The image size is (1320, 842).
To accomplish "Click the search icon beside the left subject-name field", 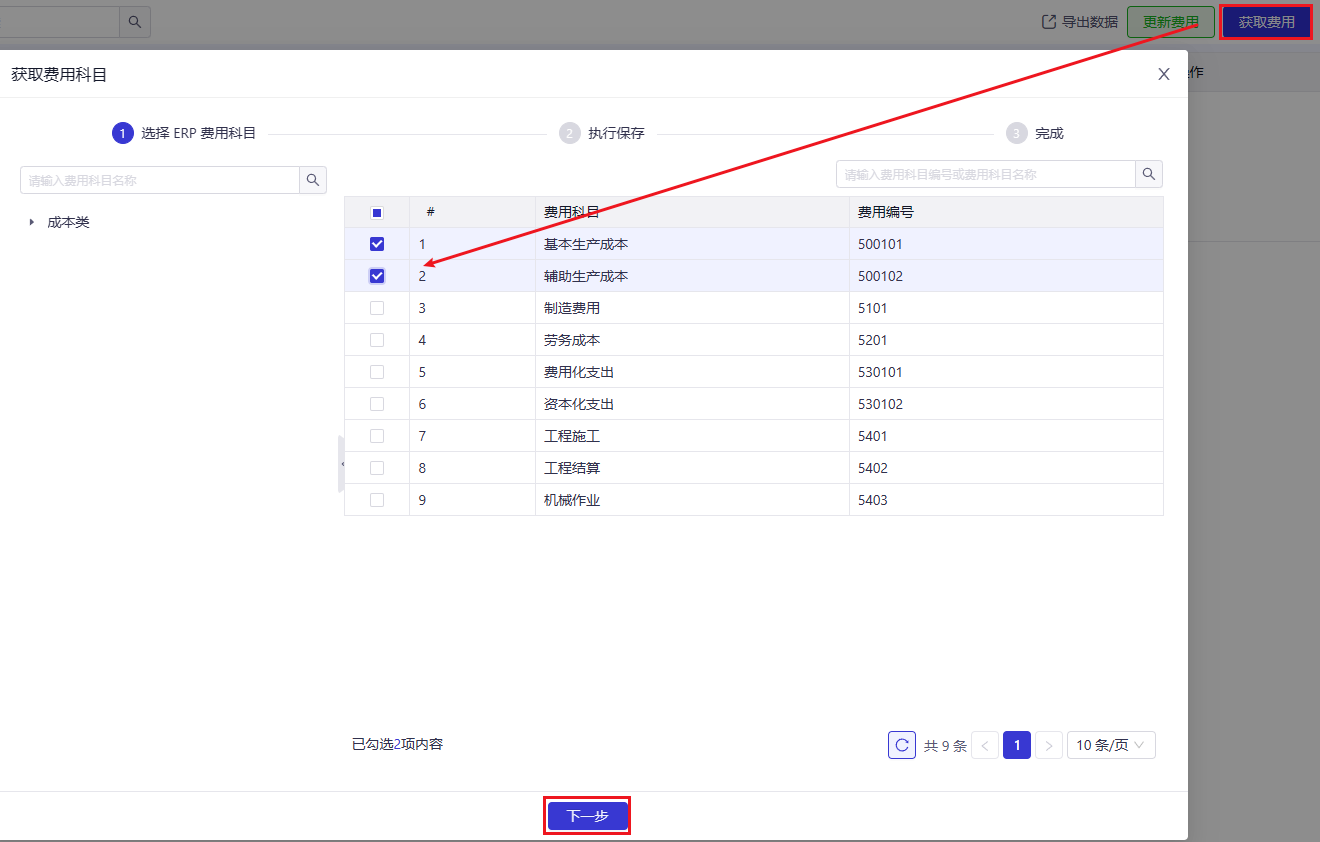I will 313,180.
